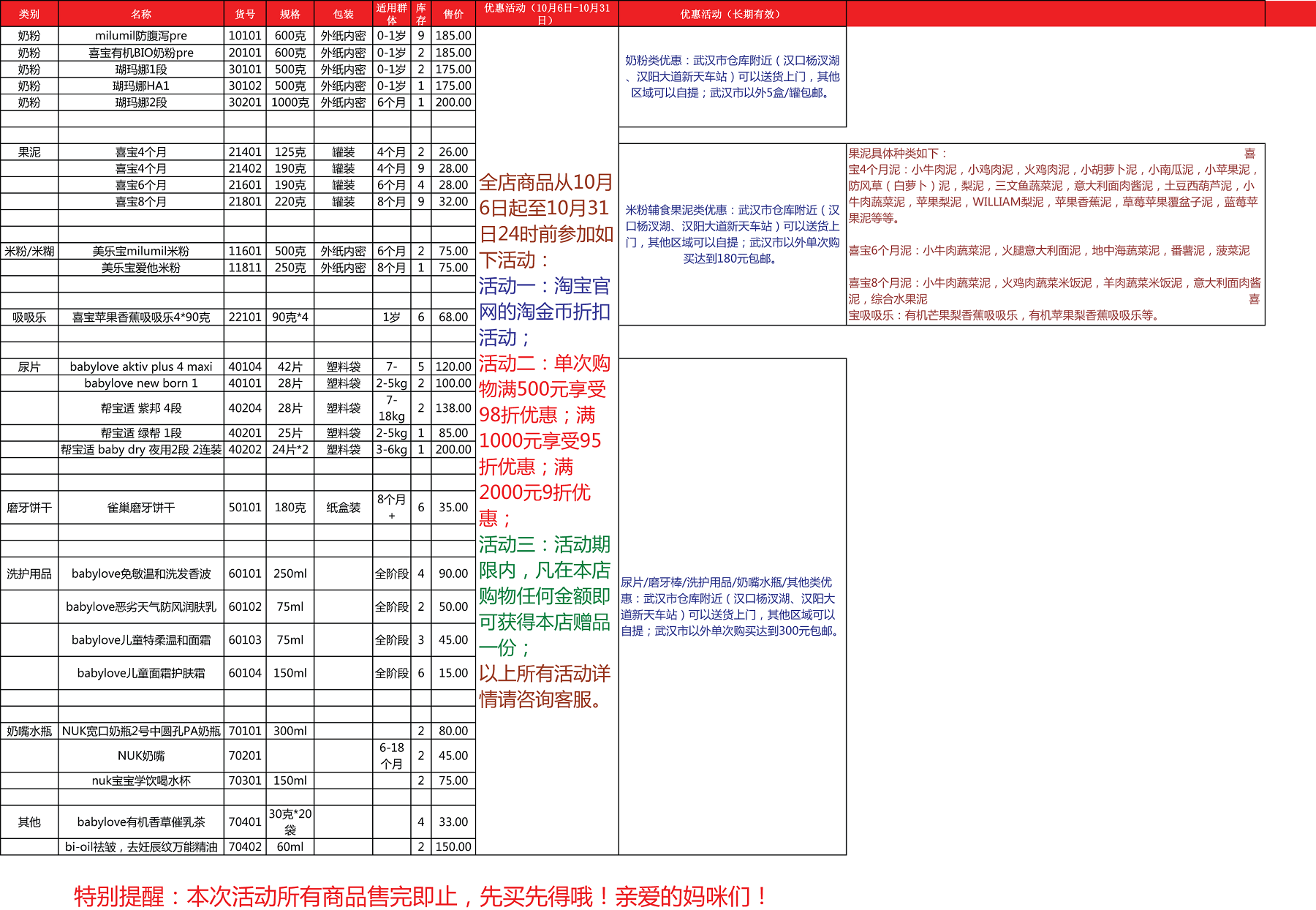The image size is (1316, 910).
Task: Select the babylove aktiv plus 4 maxi cell
Action: click(141, 367)
